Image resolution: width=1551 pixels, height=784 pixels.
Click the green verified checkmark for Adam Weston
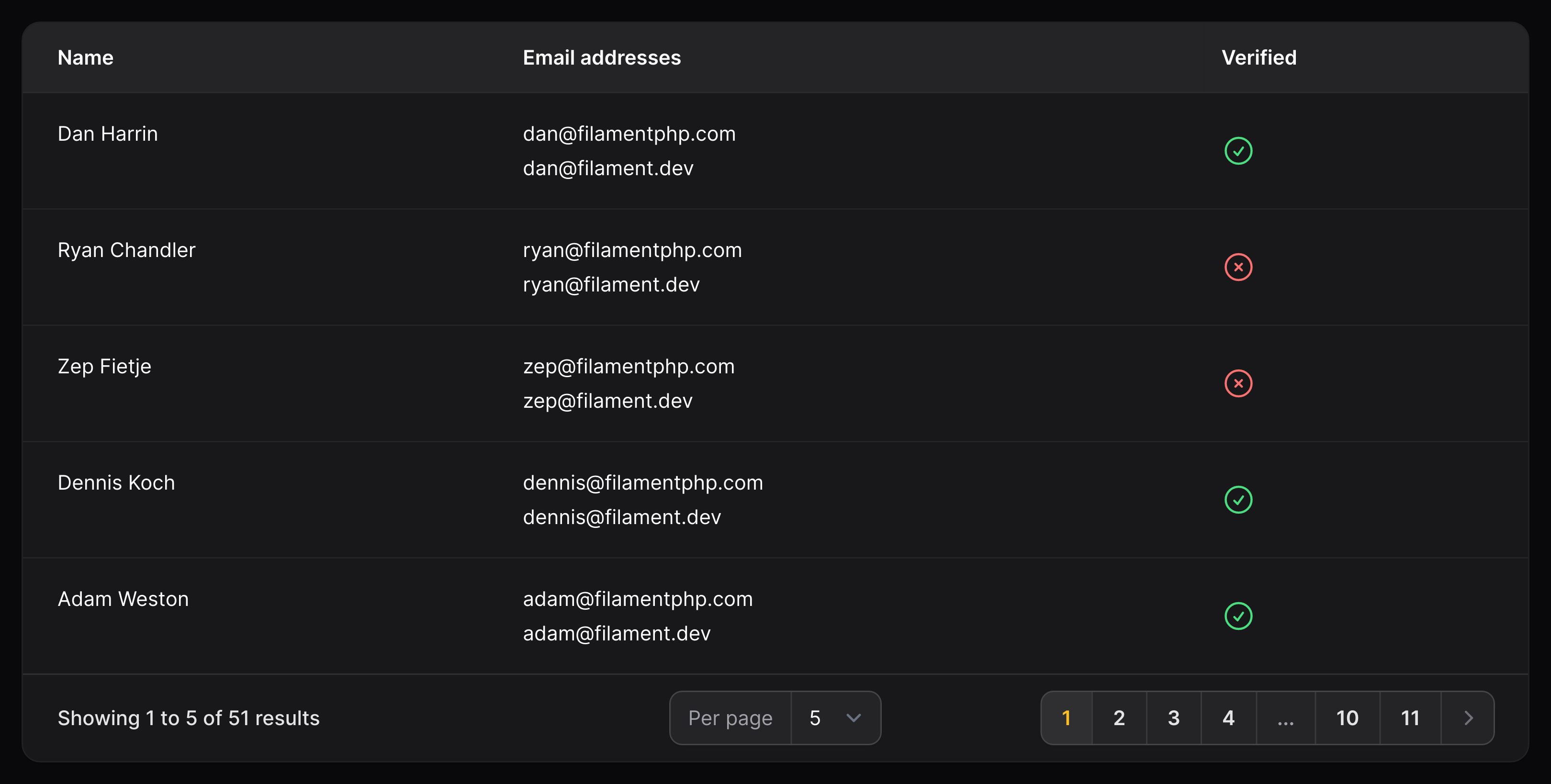[1238, 616]
